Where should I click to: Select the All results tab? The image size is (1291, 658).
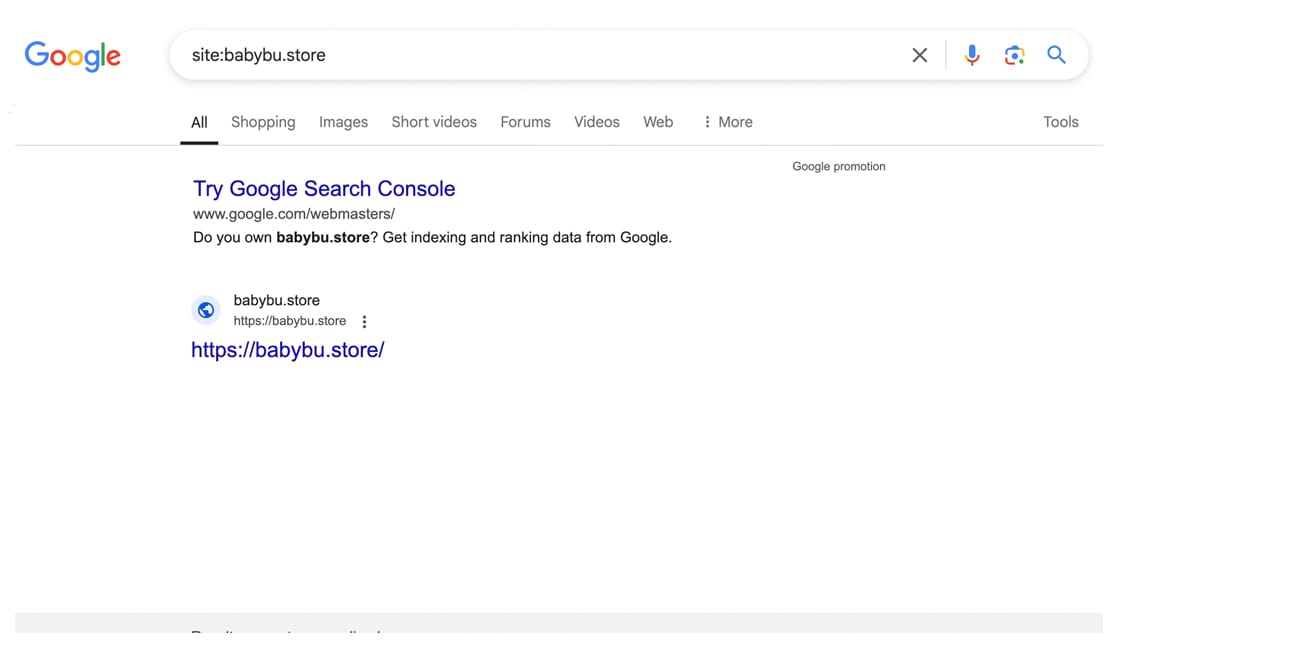(199, 122)
